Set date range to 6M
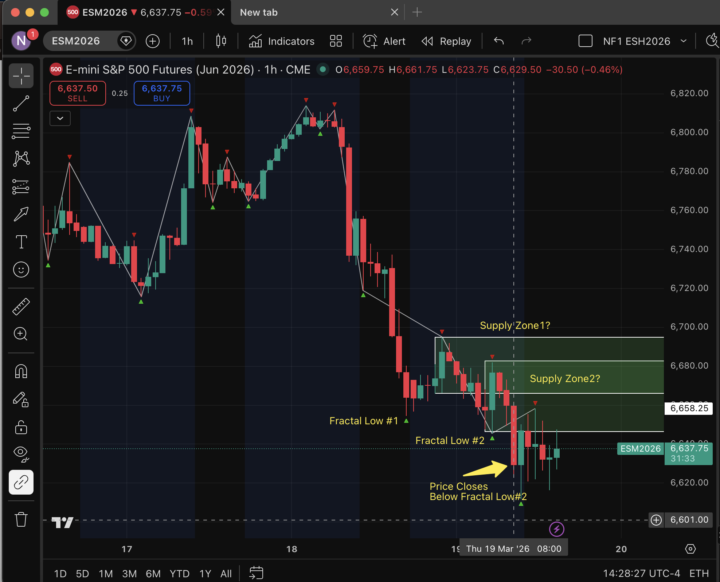 pyautogui.click(x=153, y=574)
